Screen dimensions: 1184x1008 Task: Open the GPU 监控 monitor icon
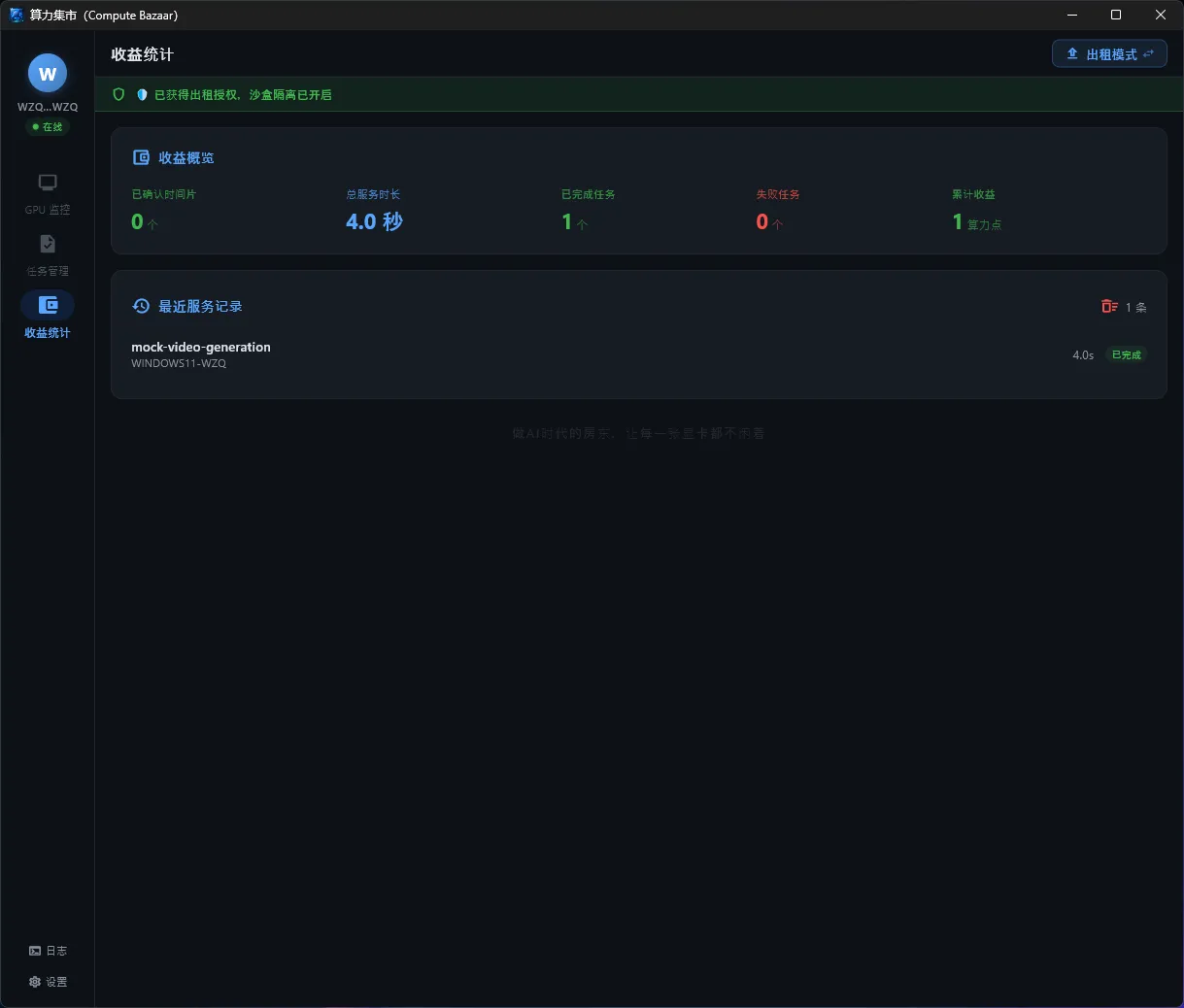(x=48, y=183)
